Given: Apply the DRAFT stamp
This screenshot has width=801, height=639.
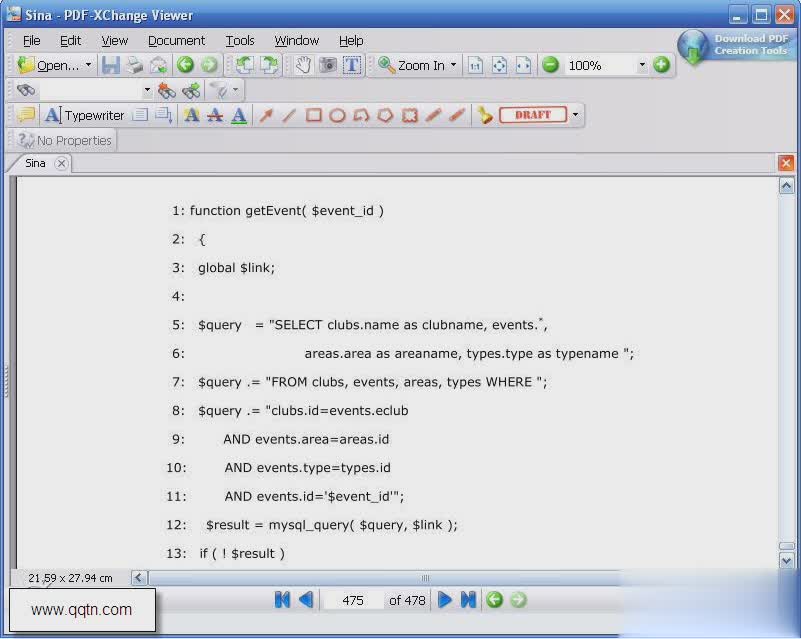Looking at the screenshot, I should pyautogui.click(x=534, y=115).
